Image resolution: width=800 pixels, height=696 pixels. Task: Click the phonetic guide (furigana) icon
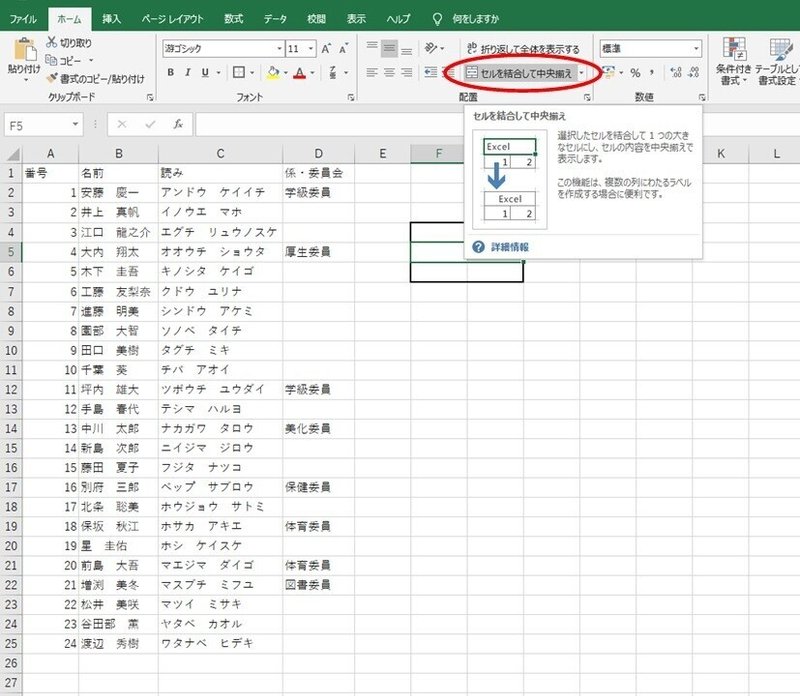[333, 72]
